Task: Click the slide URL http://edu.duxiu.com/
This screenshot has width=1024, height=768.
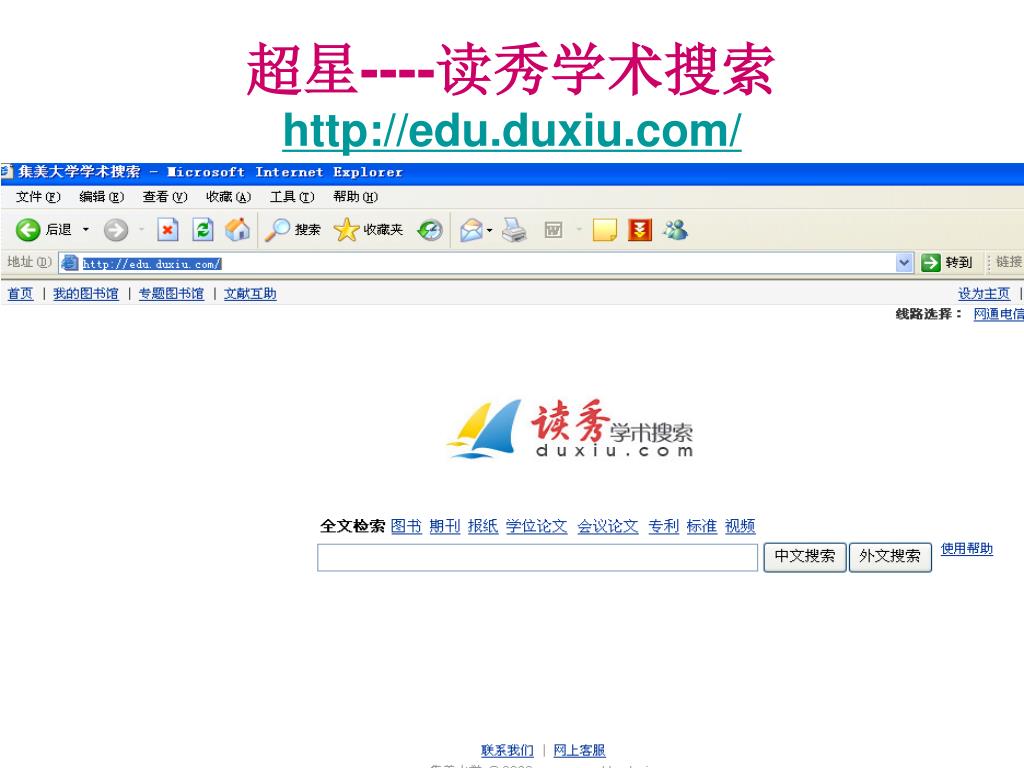Action: 512,131
